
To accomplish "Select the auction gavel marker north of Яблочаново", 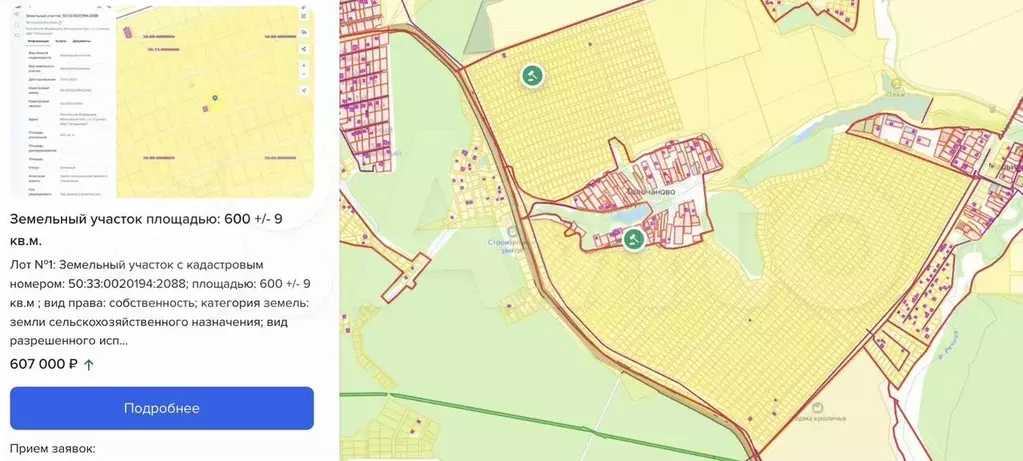I will pos(532,75).
